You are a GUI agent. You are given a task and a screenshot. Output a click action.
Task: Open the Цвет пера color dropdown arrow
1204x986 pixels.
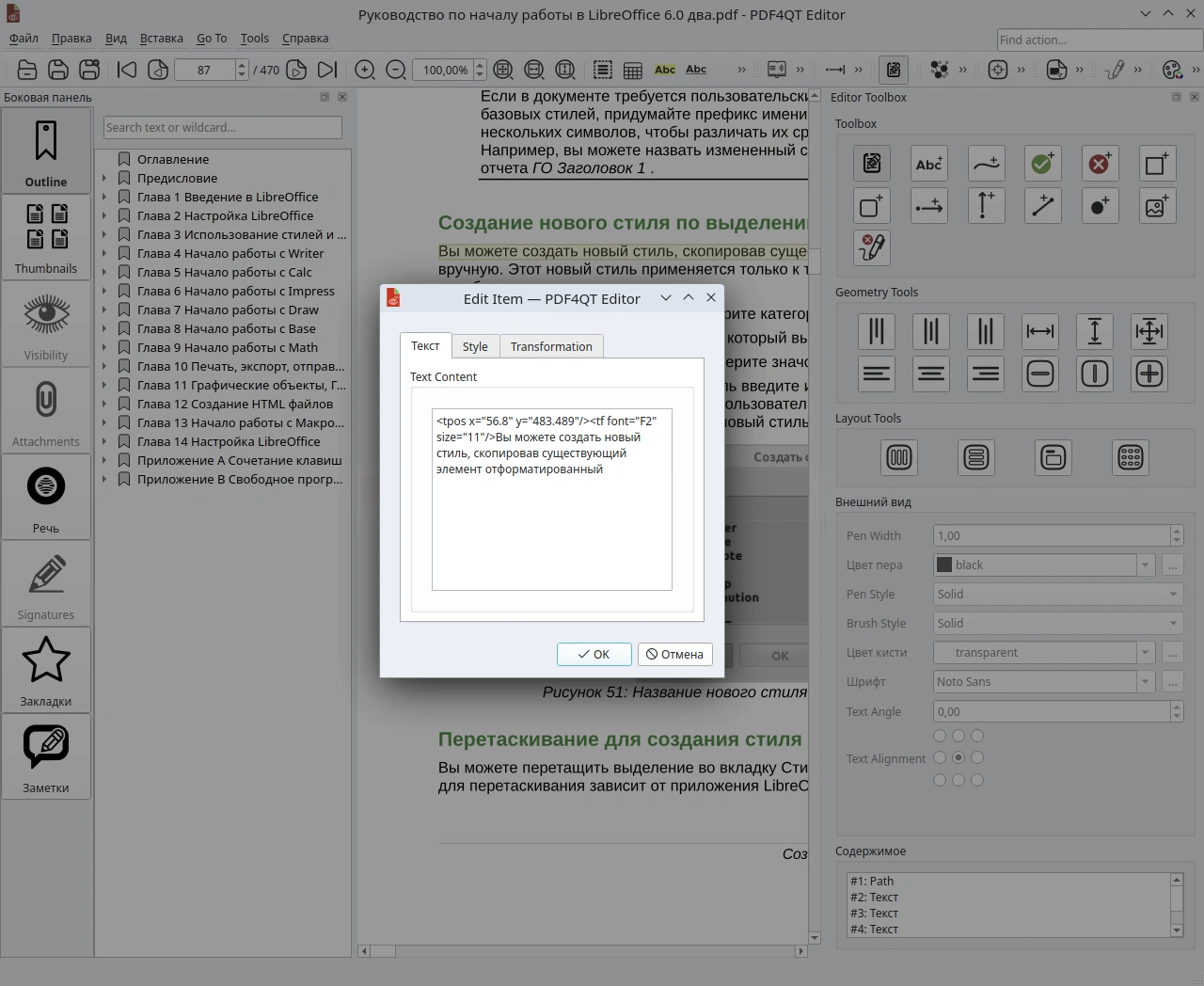(1145, 565)
